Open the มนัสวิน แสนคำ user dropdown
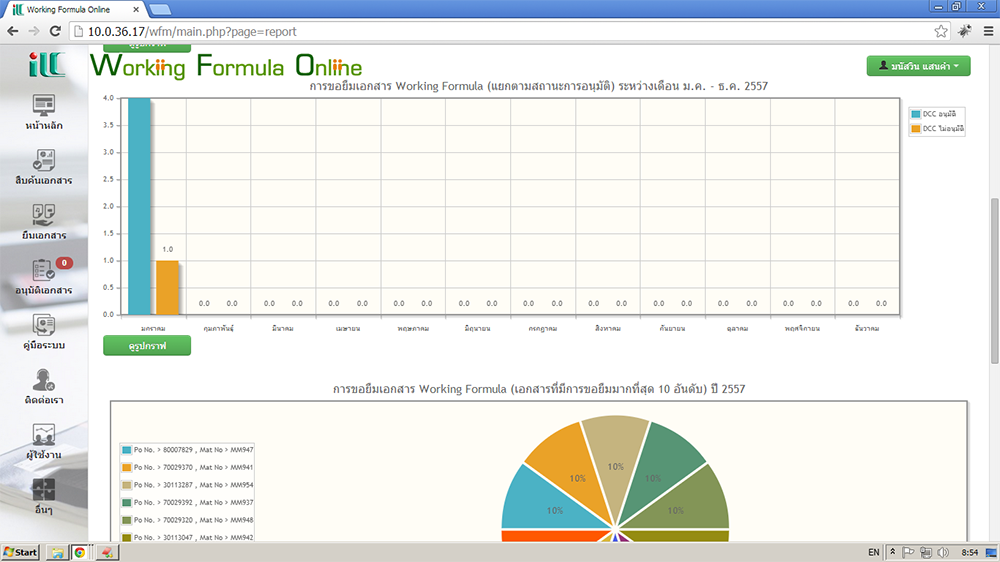The image size is (1000, 562). (x=918, y=66)
